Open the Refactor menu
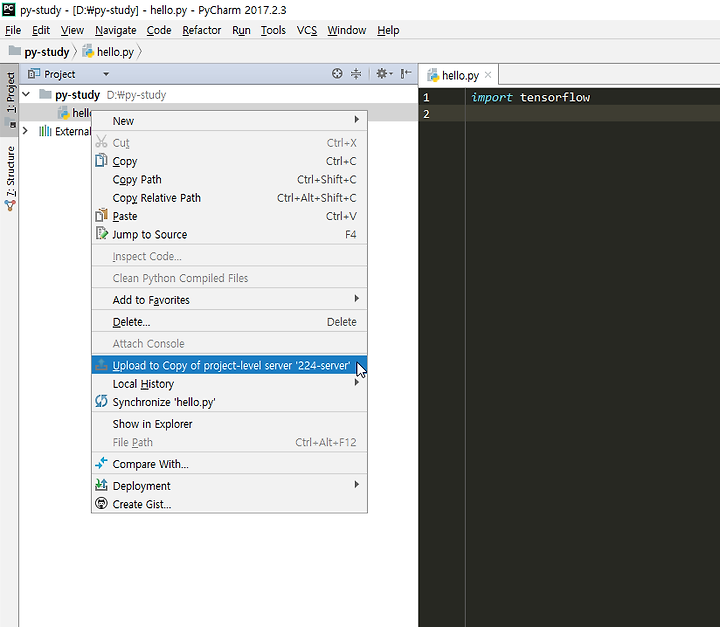The image size is (720, 627). 202,30
